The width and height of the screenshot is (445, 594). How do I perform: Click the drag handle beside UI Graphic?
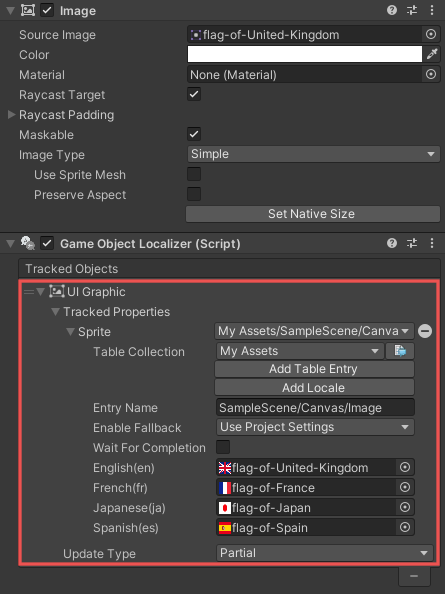tap(29, 292)
